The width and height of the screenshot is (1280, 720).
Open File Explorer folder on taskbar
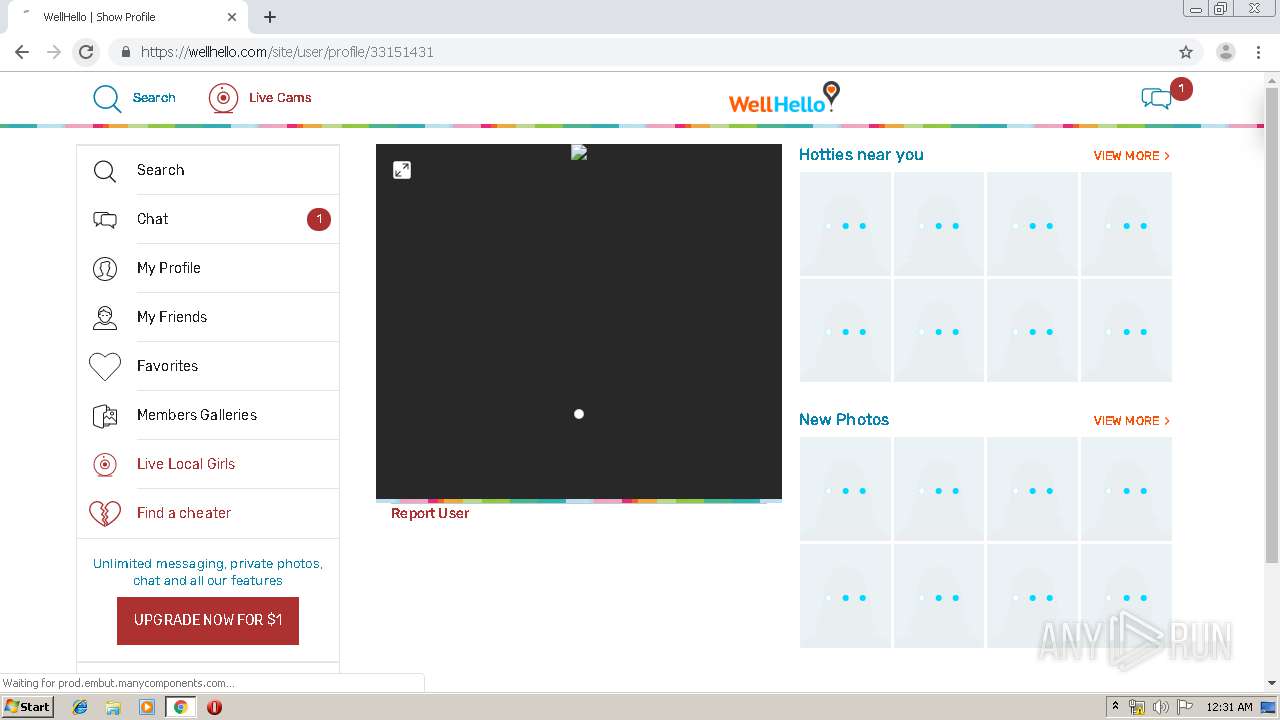113,707
